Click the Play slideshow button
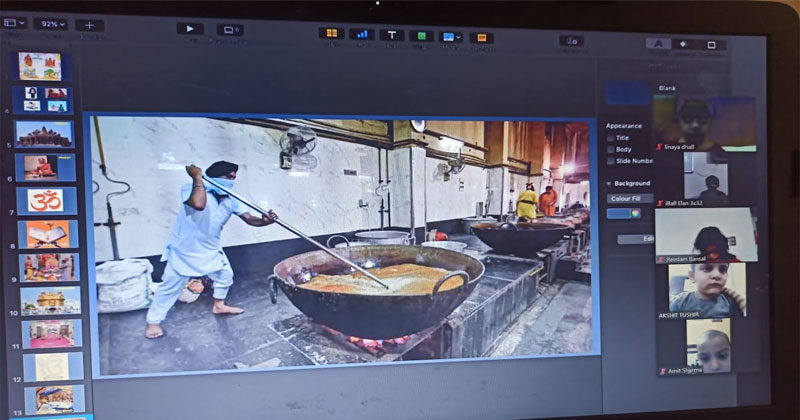This screenshot has height=420, width=800. pos(190,29)
